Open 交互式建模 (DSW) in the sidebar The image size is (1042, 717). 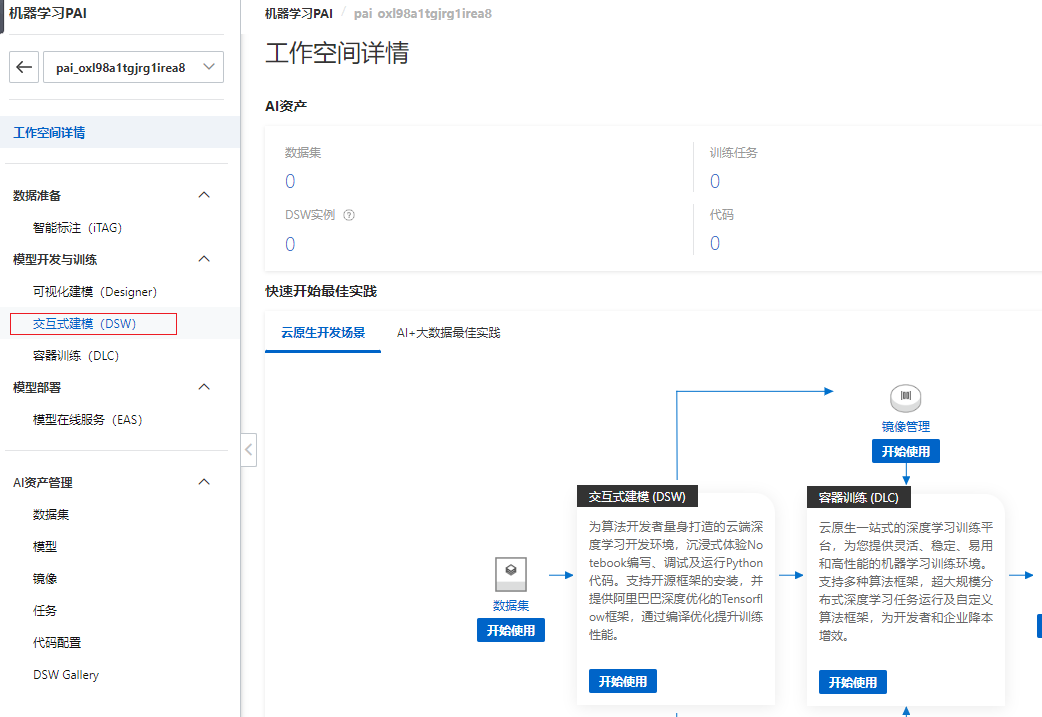(84, 324)
